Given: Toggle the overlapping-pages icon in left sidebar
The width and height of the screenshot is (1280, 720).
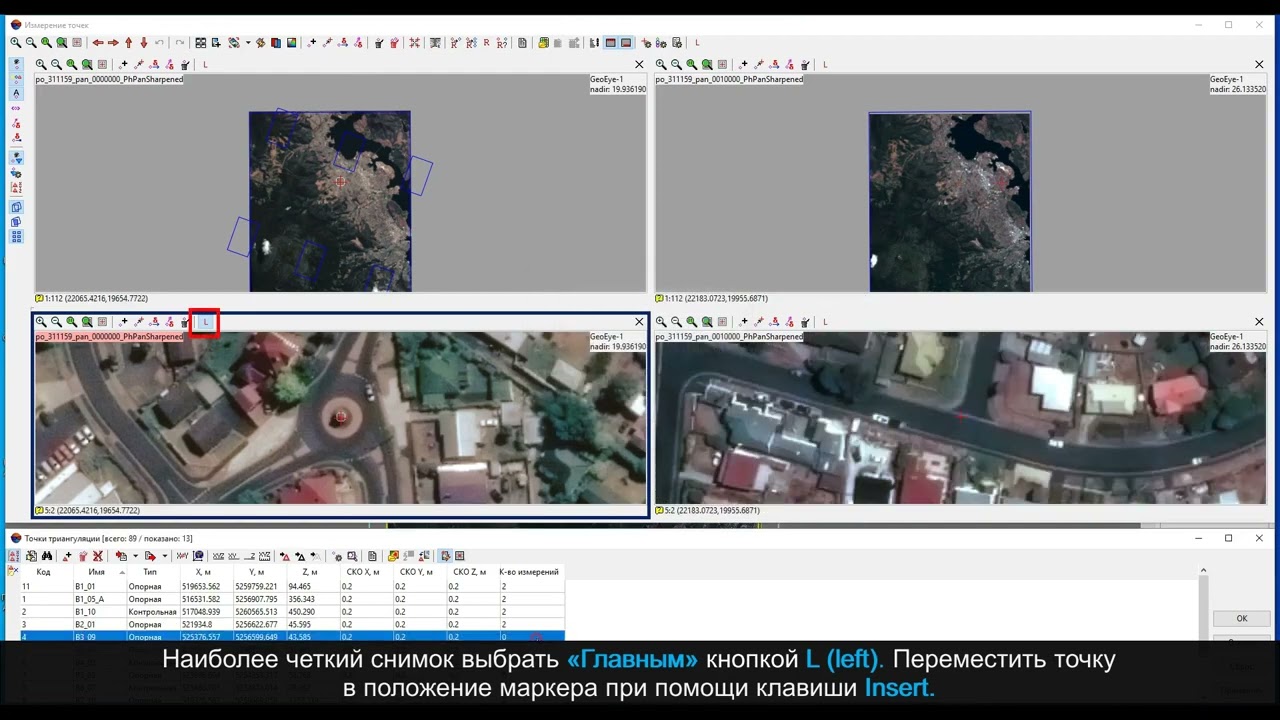Looking at the screenshot, I should pos(16,207).
